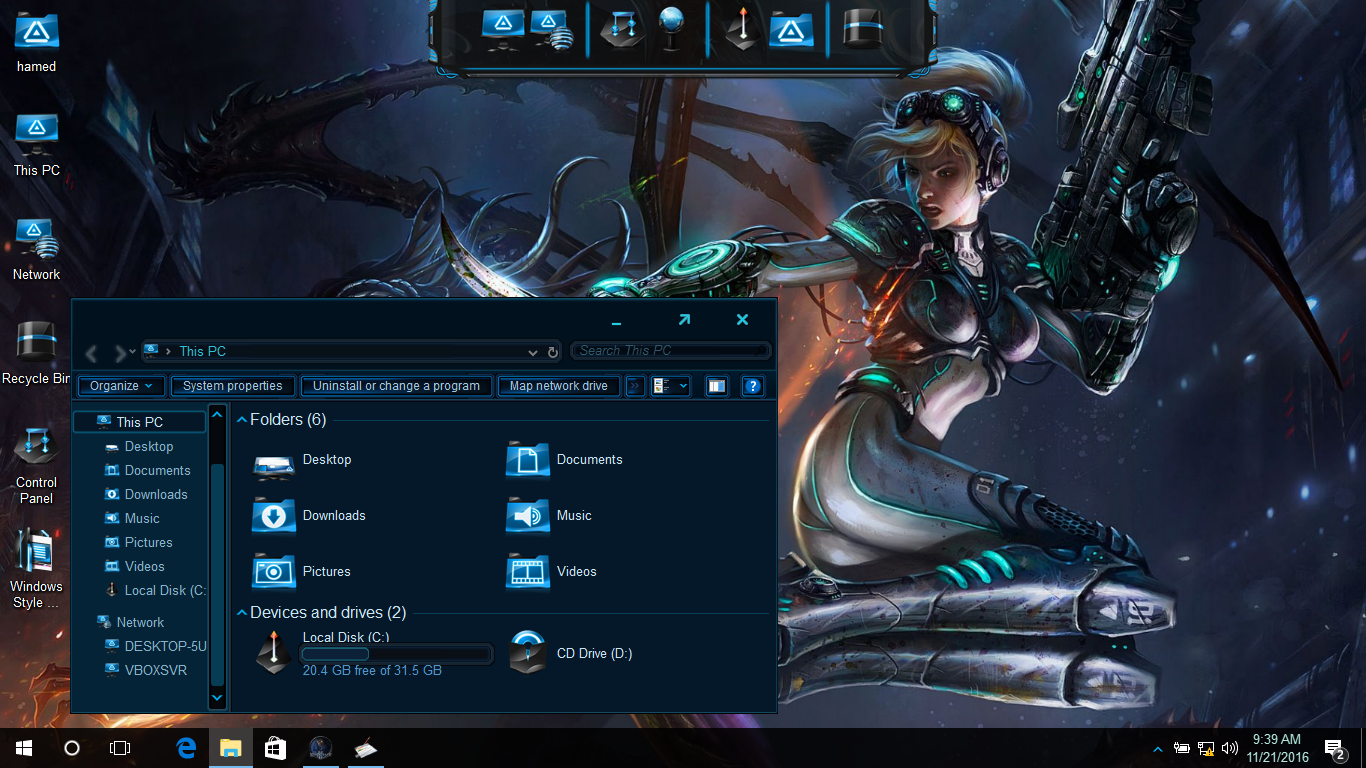Open the Control Panel desktop icon
Screen dimensions: 1366x768
(36, 450)
